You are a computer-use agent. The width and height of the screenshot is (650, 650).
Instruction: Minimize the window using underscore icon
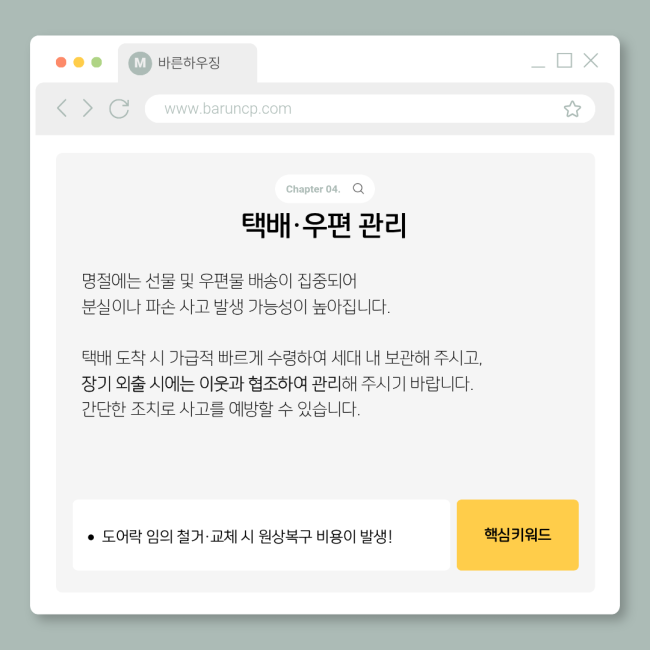(538, 66)
